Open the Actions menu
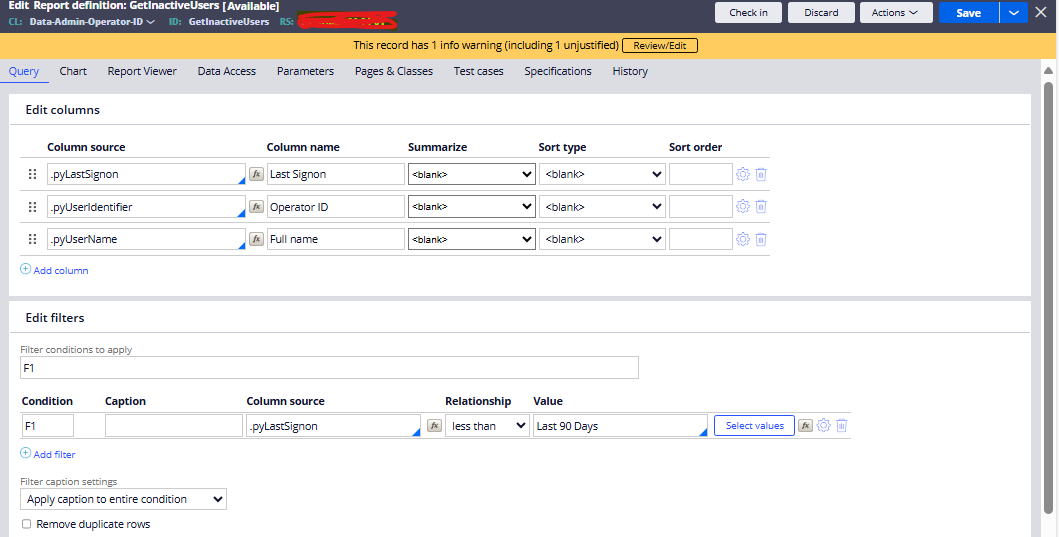The image size is (1059, 537). 896,12
